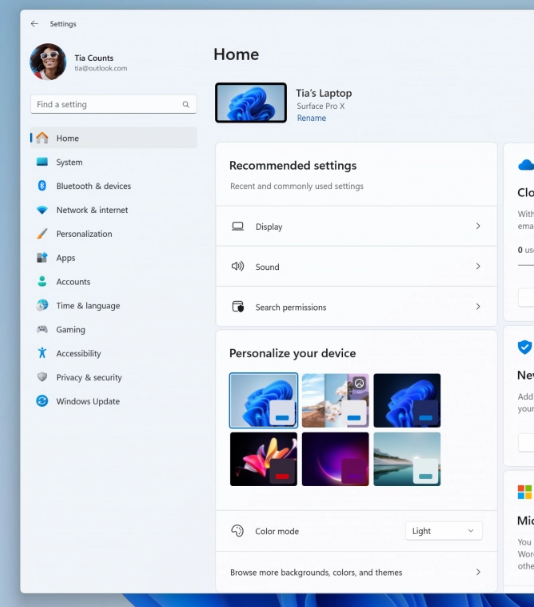The width and height of the screenshot is (534, 607).
Task: Click the Recommended settings heading
Action: pos(293,166)
